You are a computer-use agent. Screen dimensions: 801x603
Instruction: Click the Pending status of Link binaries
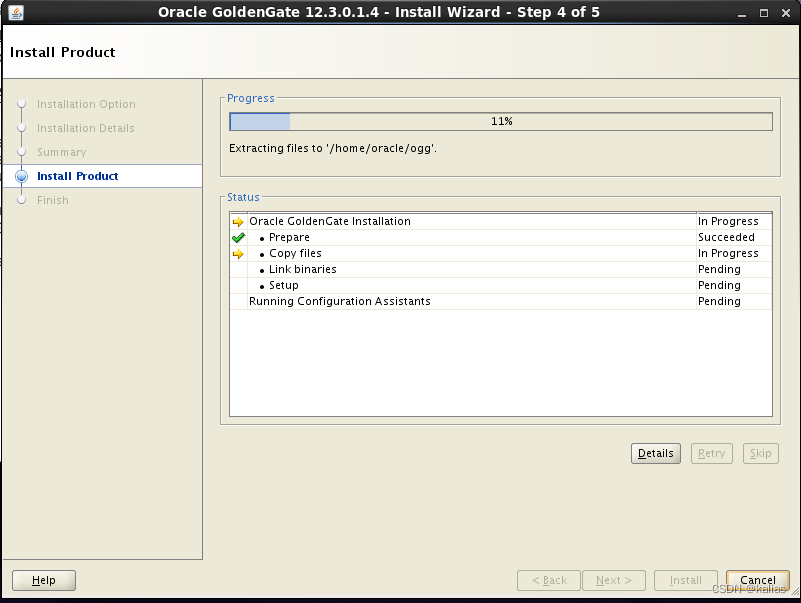[x=719, y=269]
